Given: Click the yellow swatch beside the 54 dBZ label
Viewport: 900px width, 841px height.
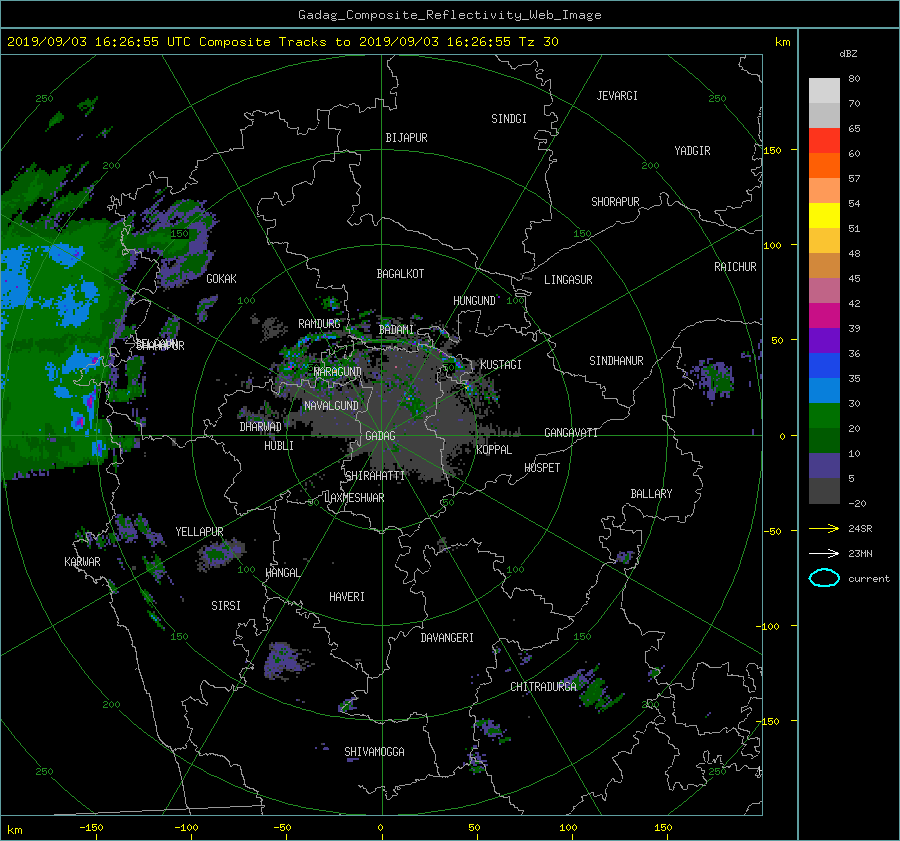Looking at the screenshot, I should tap(824, 215).
